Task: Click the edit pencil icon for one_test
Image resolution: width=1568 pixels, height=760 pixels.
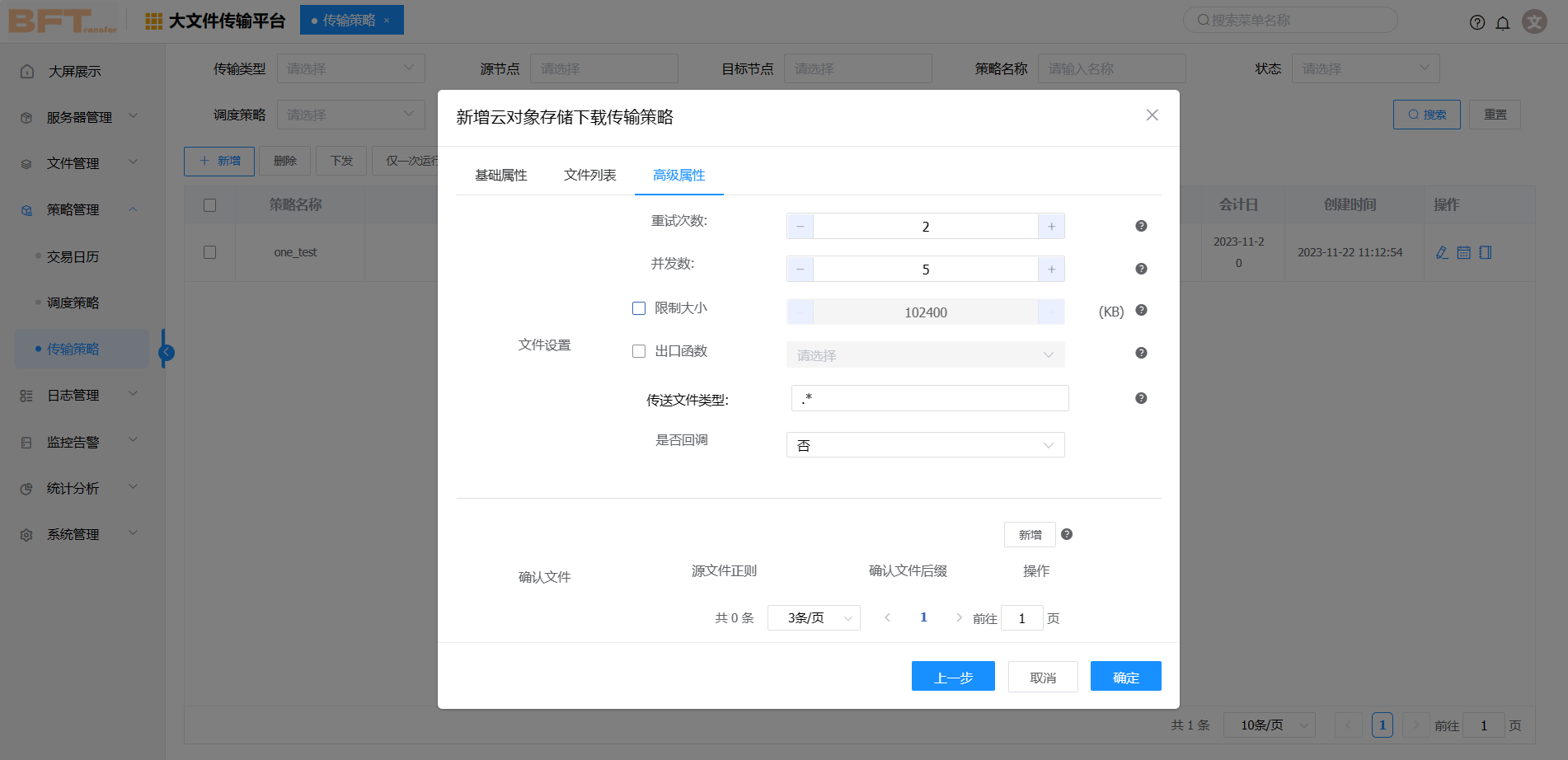Action: tap(1442, 252)
